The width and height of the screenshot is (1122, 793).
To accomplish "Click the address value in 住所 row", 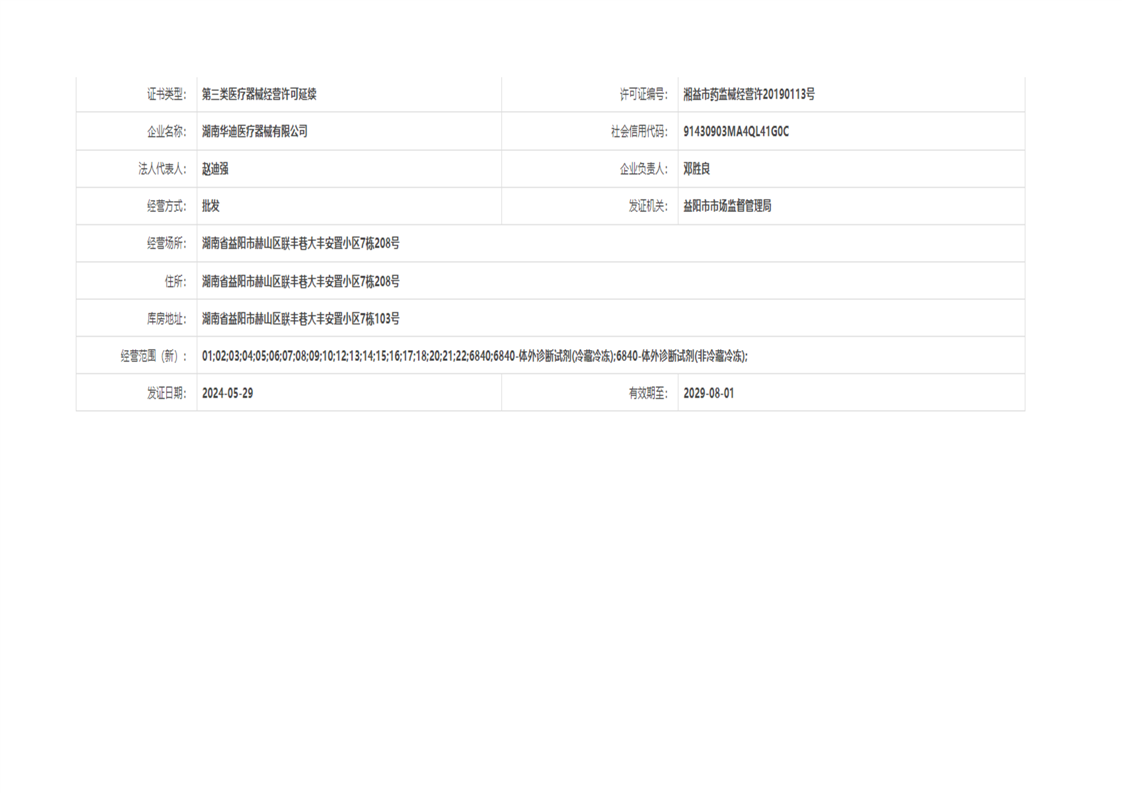I will click(300, 281).
